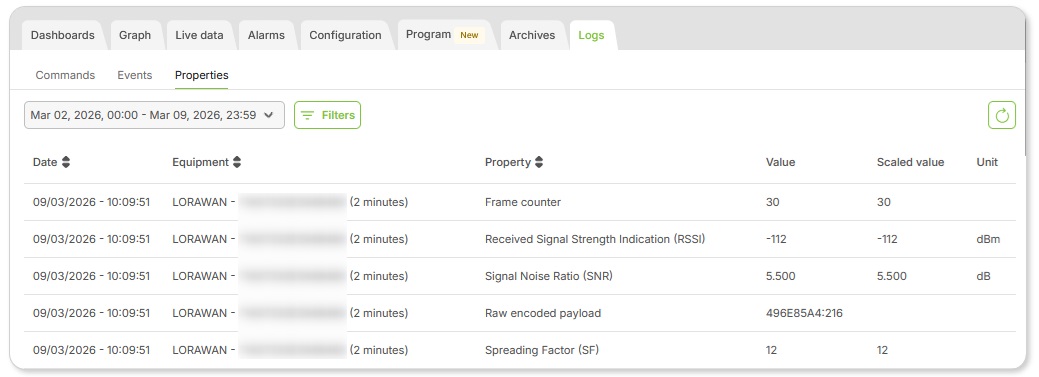Click the value 5.500 in SNR Value column
The image size is (1039, 377).
[x=781, y=276]
